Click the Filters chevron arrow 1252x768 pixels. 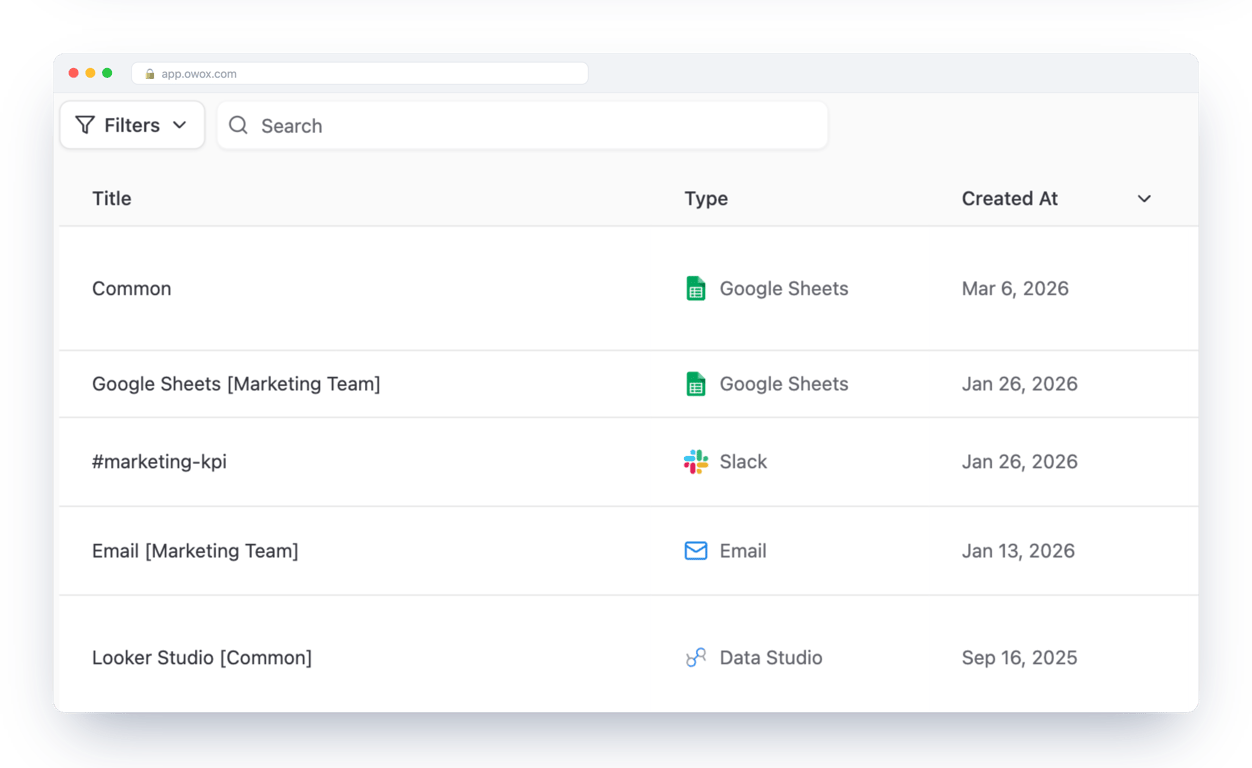click(x=180, y=125)
